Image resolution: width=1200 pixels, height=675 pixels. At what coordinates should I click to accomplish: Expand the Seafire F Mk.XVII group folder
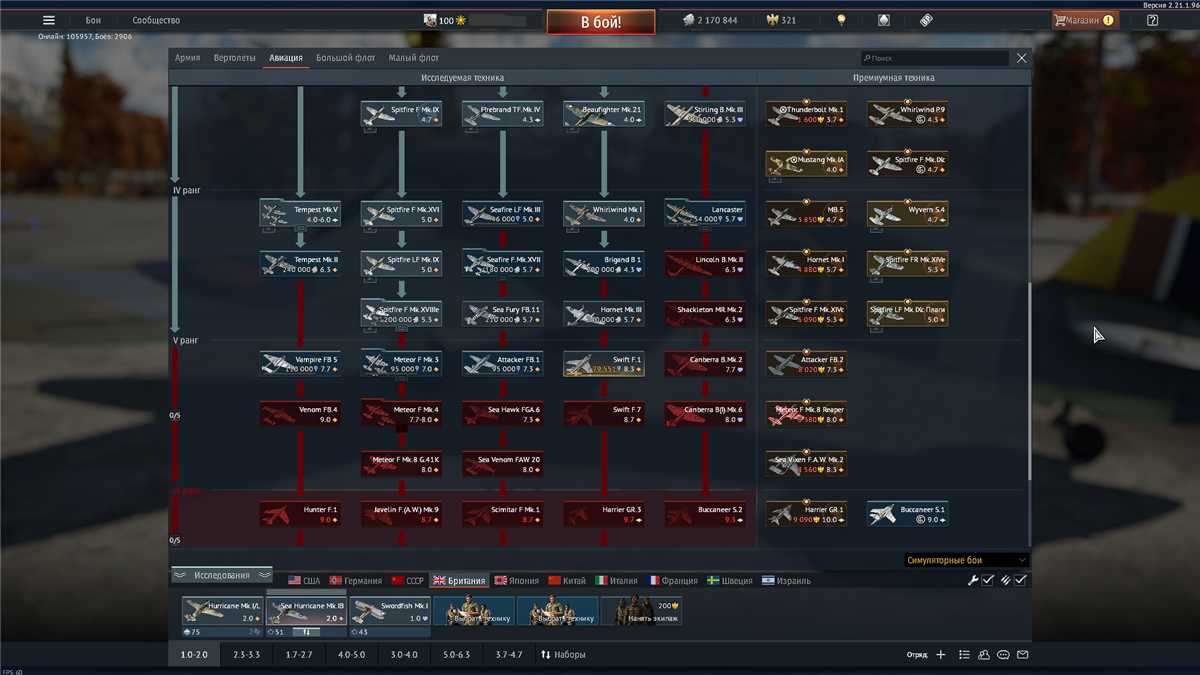click(503, 264)
